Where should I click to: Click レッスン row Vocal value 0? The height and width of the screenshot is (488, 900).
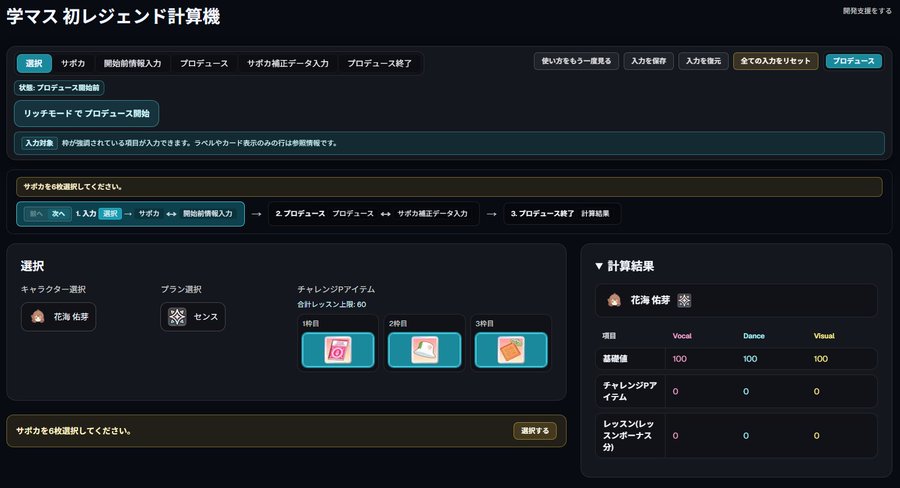pos(676,436)
